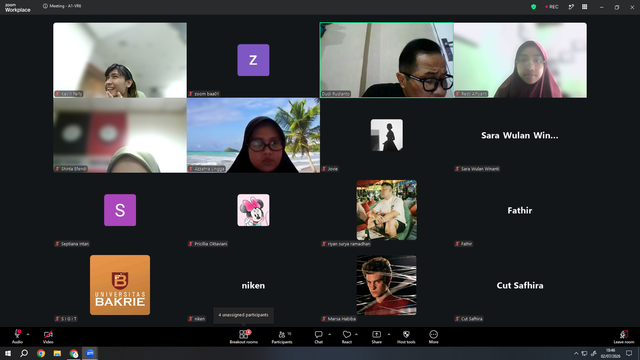The width and height of the screenshot is (640, 360).
Task: Open the View layout grid icon
Action: pos(584,7)
